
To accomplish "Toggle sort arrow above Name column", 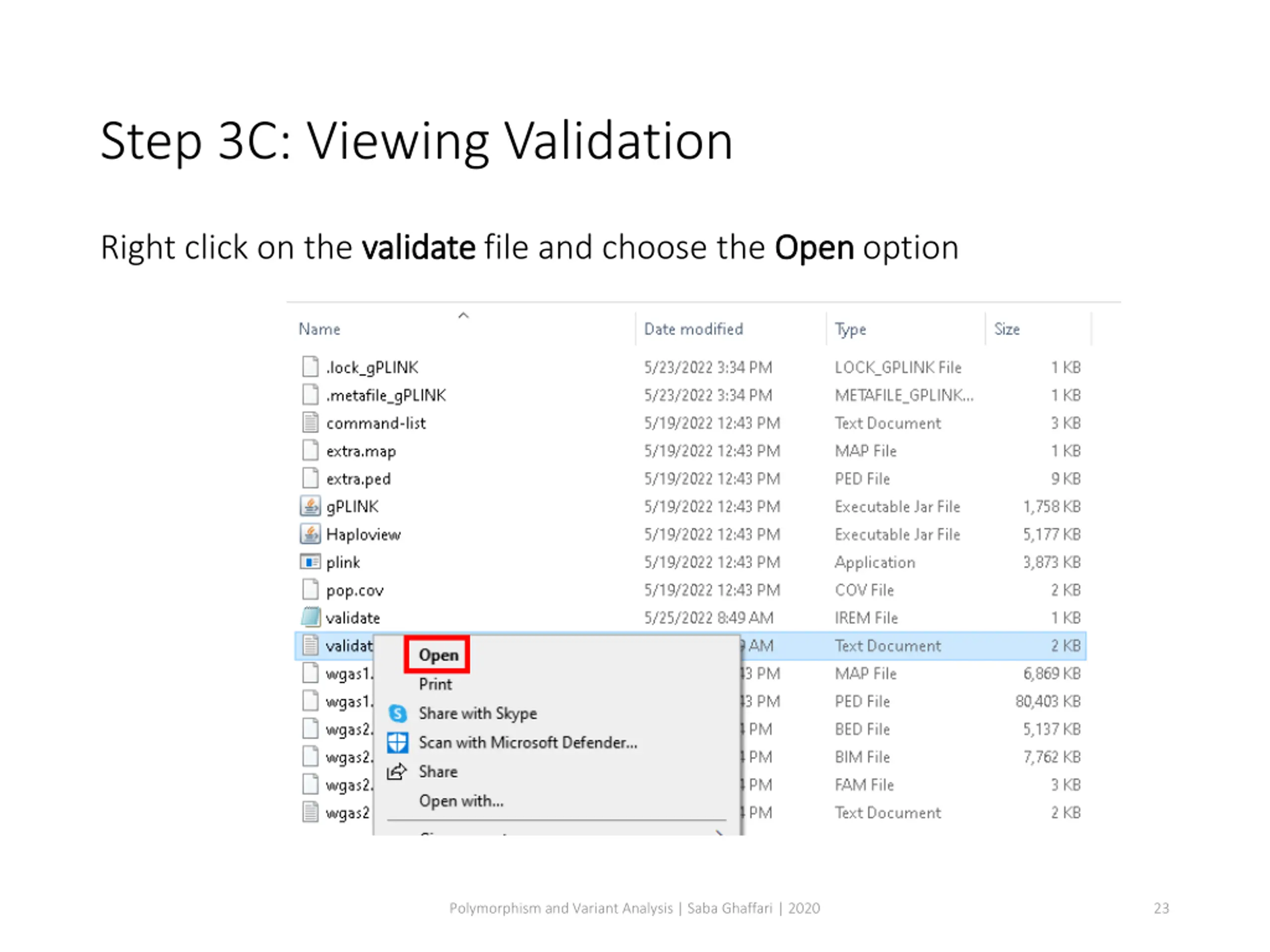I will click(x=463, y=316).
